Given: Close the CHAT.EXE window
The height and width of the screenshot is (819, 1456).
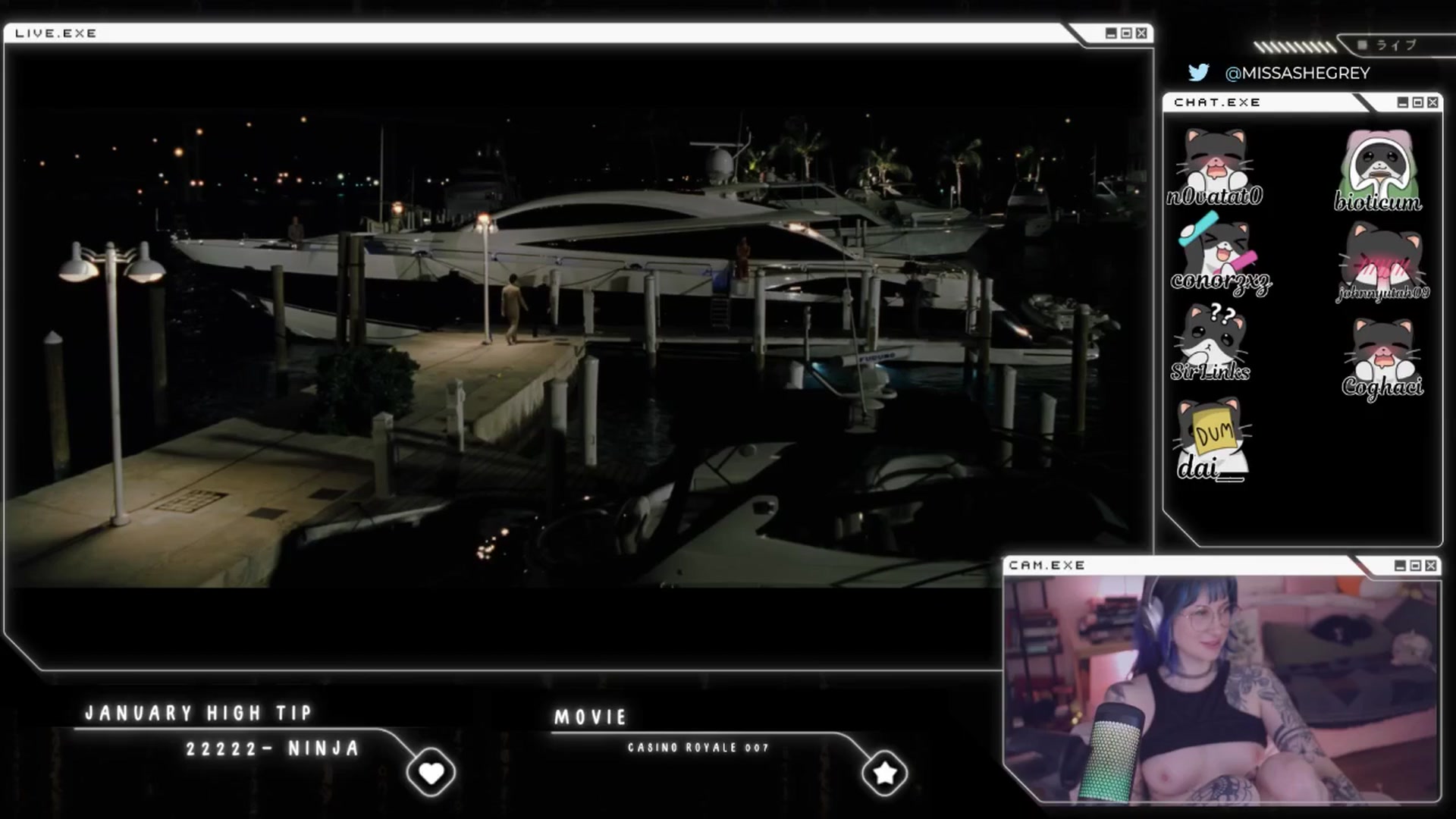Looking at the screenshot, I should [1432, 102].
